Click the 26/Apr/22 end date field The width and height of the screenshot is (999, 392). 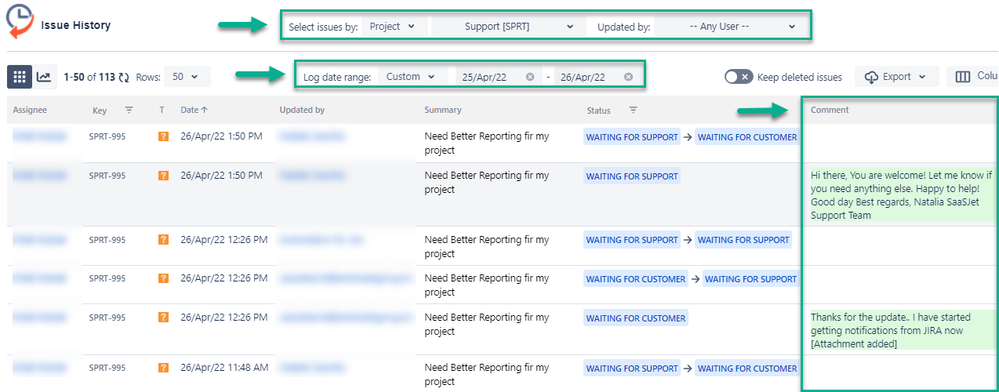pyautogui.click(x=595, y=77)
